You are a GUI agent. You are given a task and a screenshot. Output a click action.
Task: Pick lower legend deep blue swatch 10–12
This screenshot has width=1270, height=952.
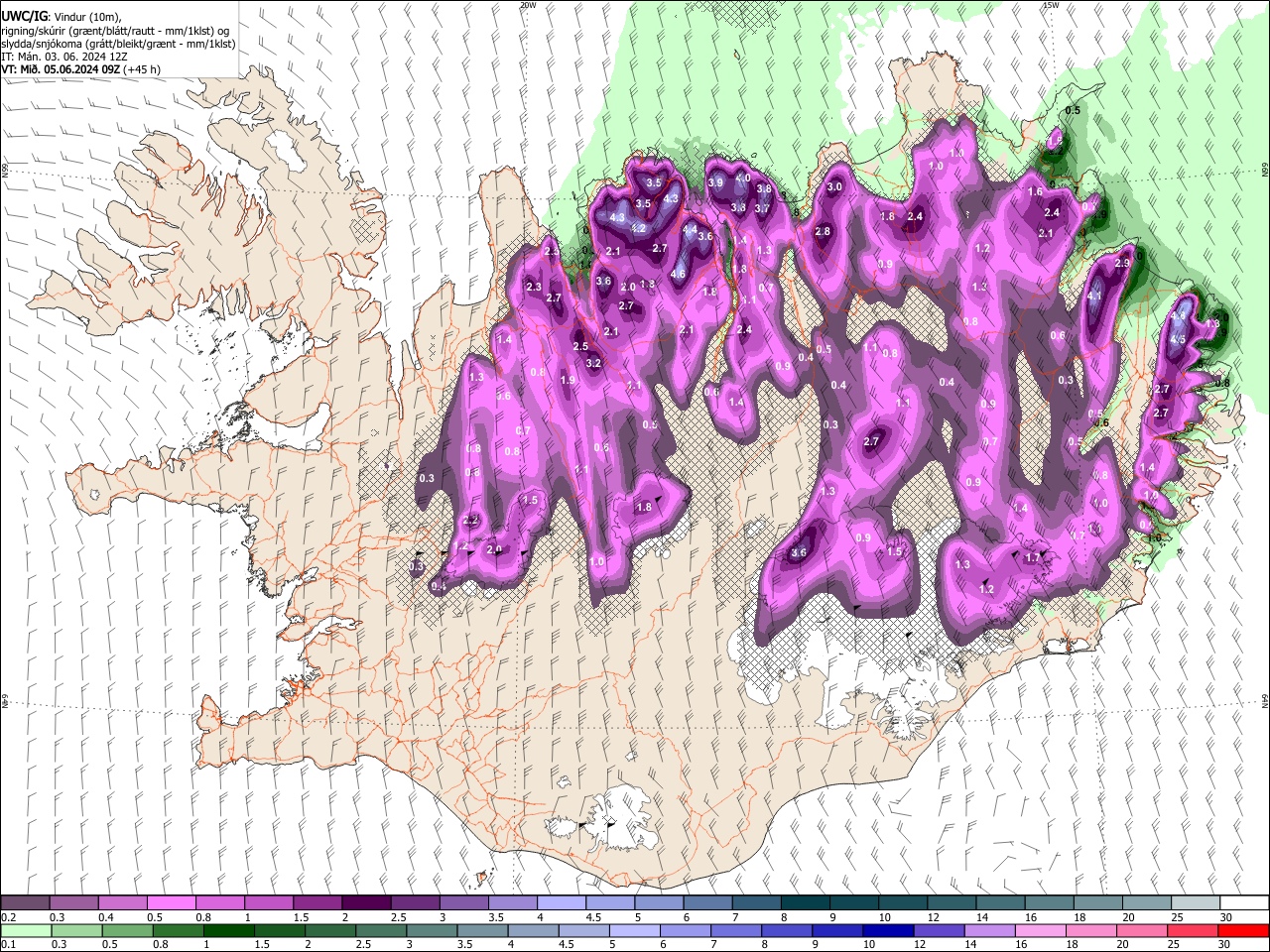[x=887, y=930]
